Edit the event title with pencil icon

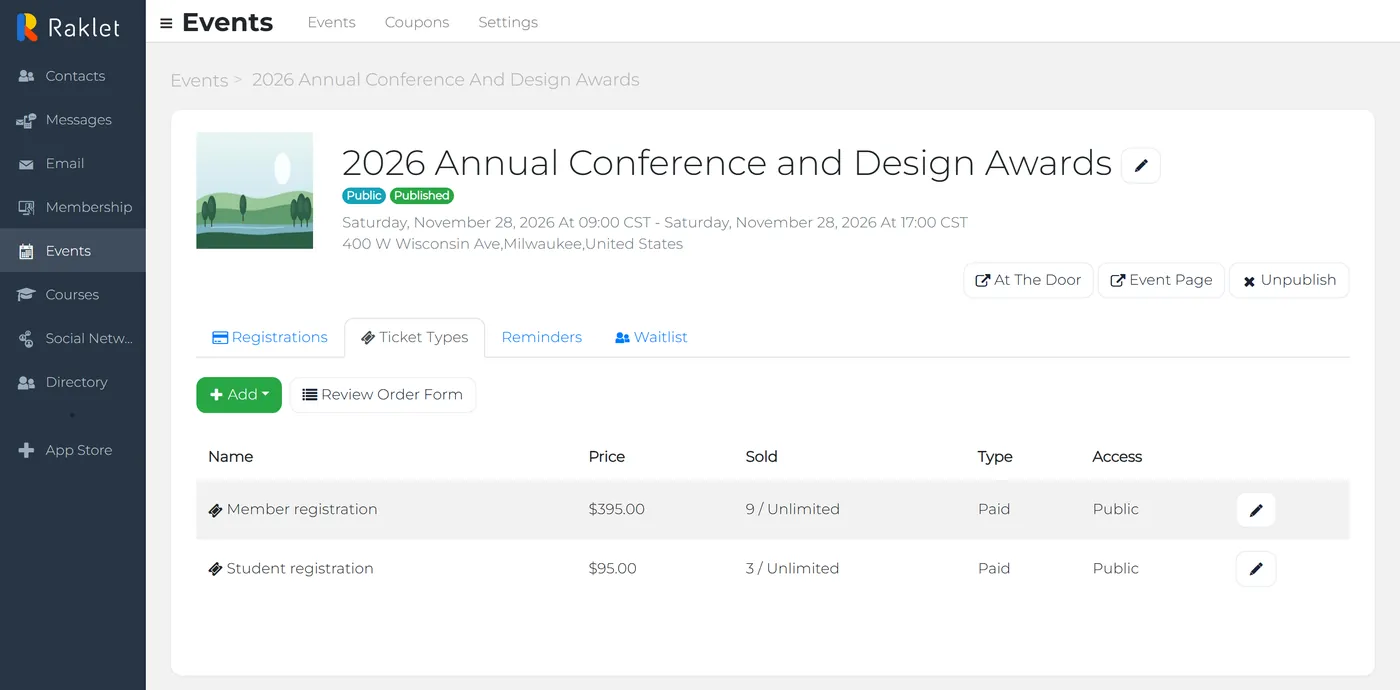coord(1141,165)
